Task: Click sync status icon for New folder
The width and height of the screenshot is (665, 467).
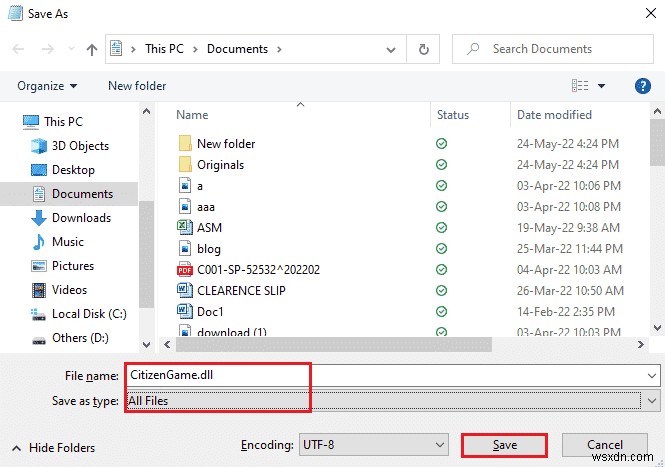Action: (441, 144)
